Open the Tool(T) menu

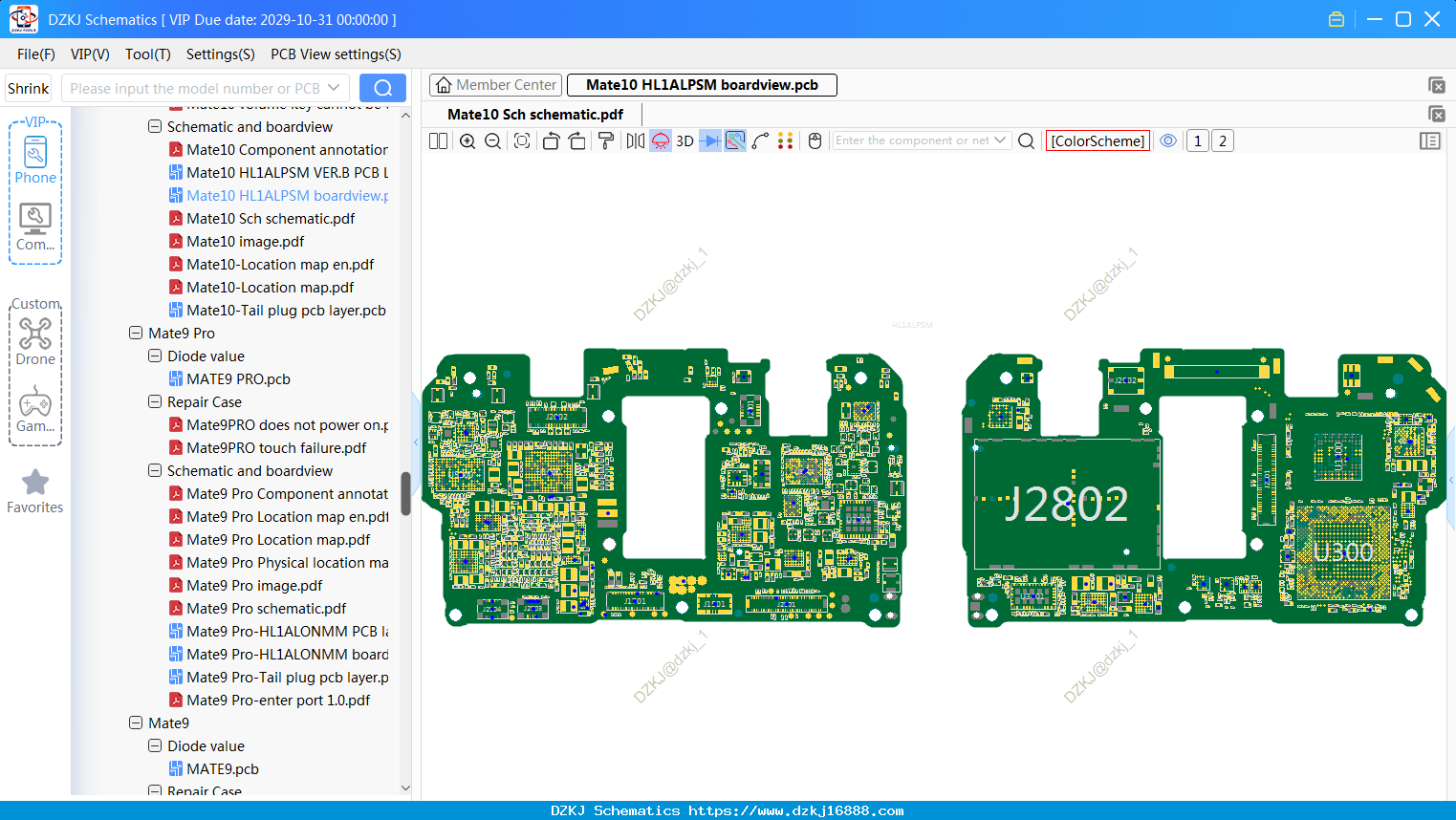(x=148, y=54)
